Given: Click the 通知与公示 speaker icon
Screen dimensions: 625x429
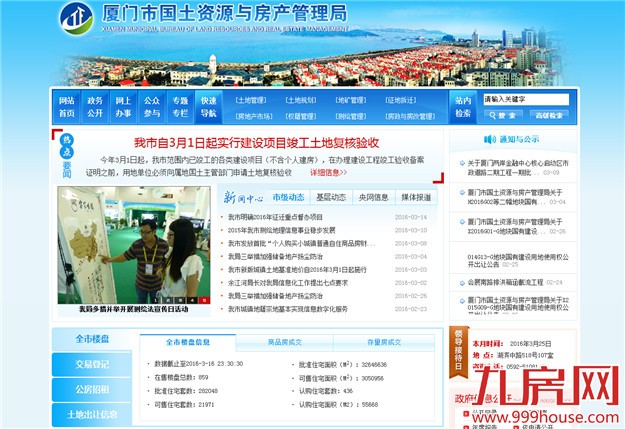Looking at the screenshot, I should click(489, 139).
